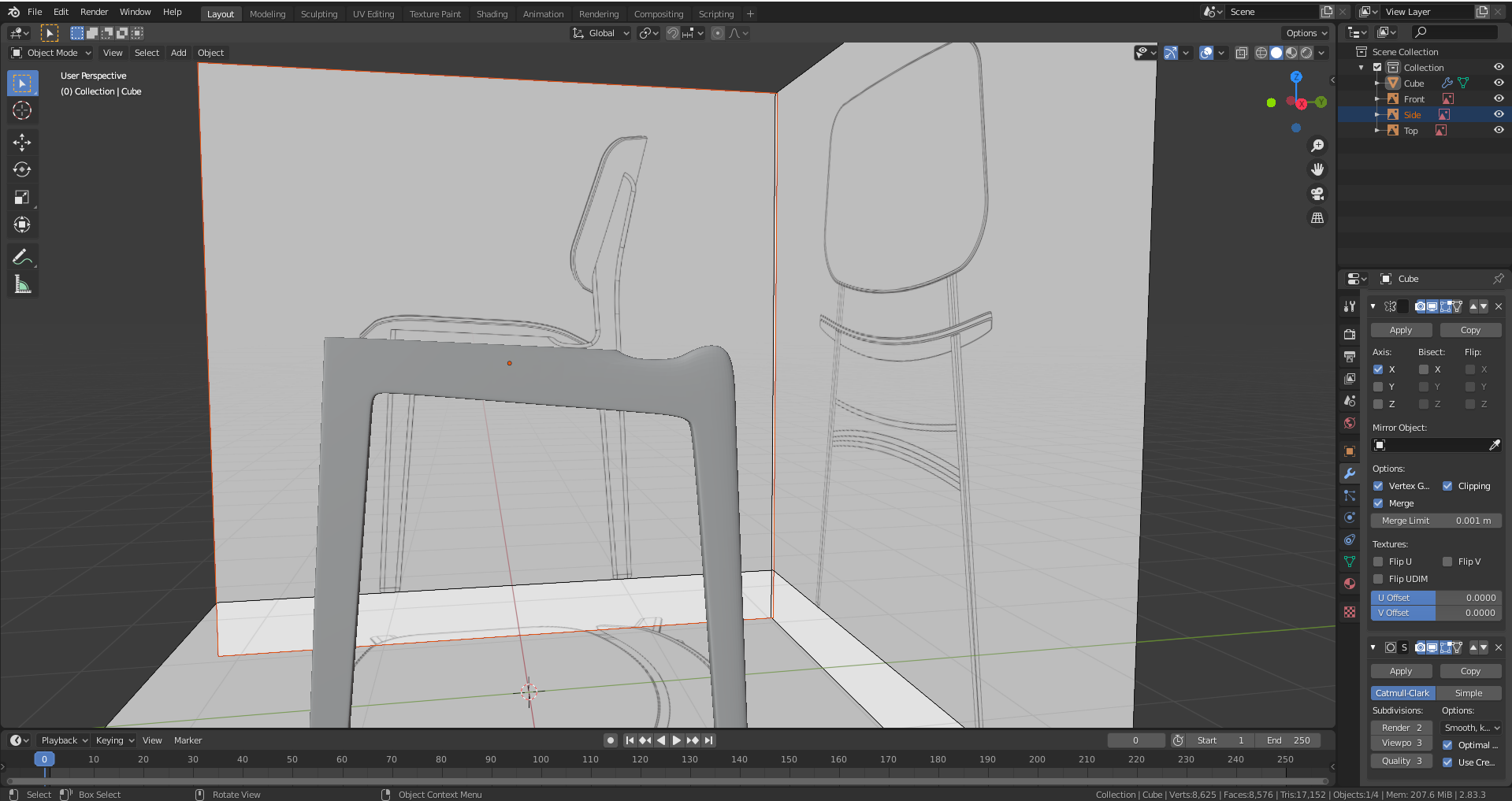The width and height of the screenshot is (1512, 801).
Task: Open Modifier properties wrench tab
Action: coord(1350,473)
